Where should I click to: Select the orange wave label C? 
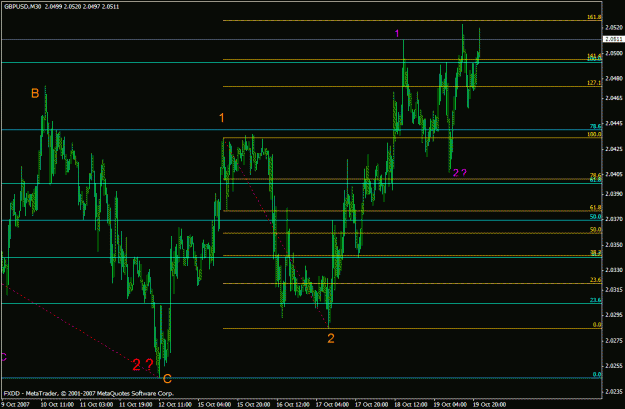[x=167, y=379]
